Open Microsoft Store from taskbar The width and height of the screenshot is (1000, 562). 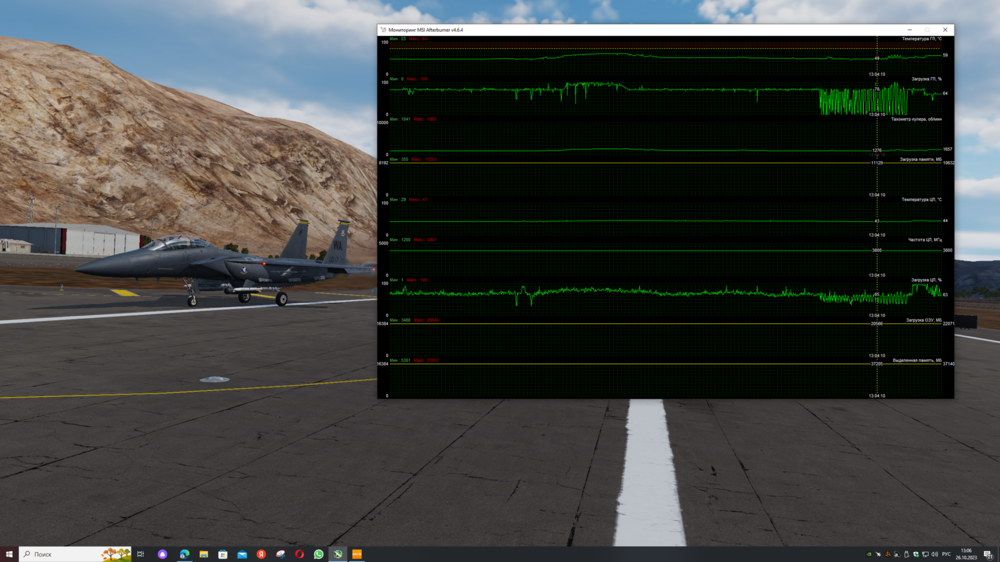(223, 554)
